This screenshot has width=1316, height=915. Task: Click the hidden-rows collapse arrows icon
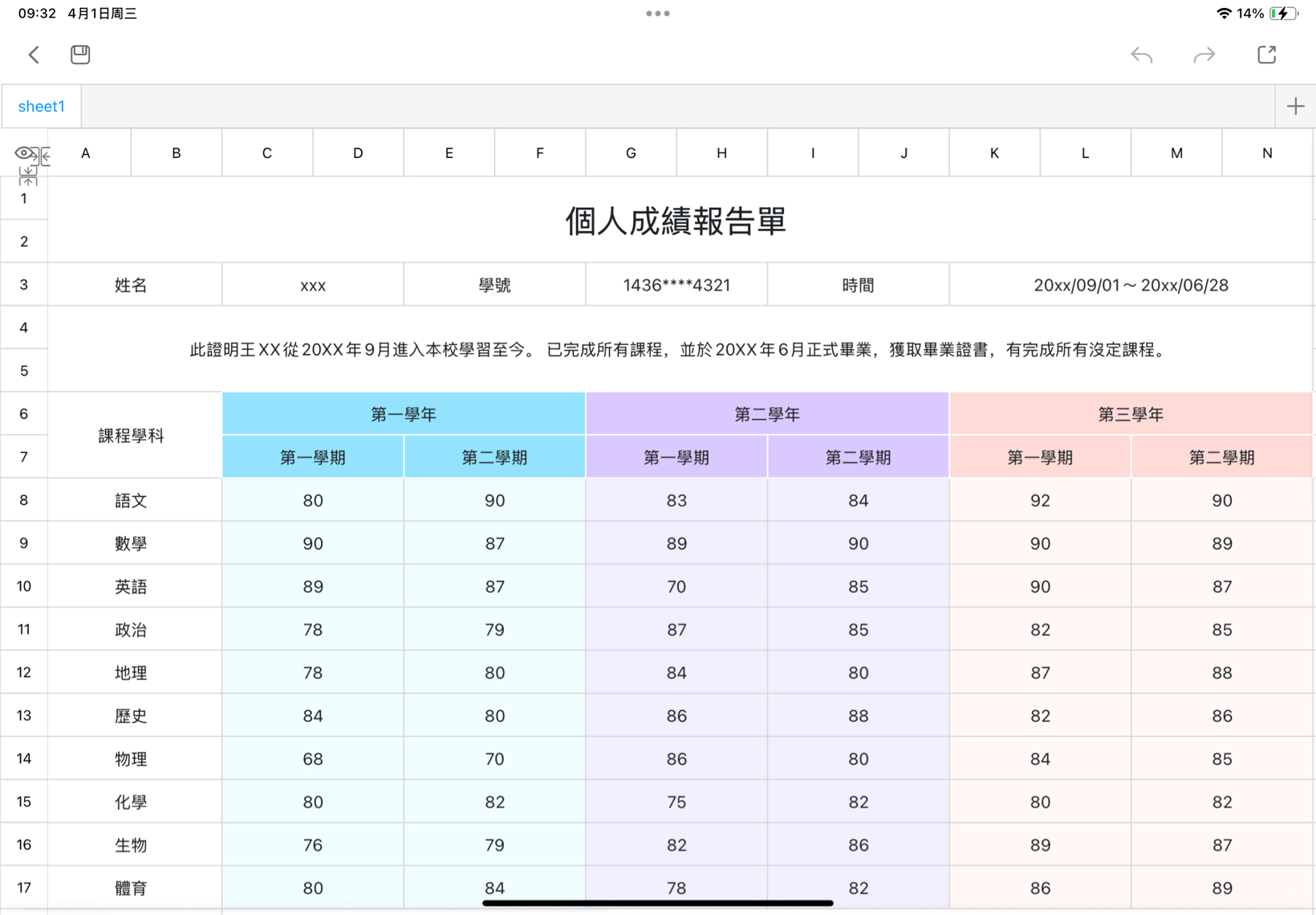point(28,176)
